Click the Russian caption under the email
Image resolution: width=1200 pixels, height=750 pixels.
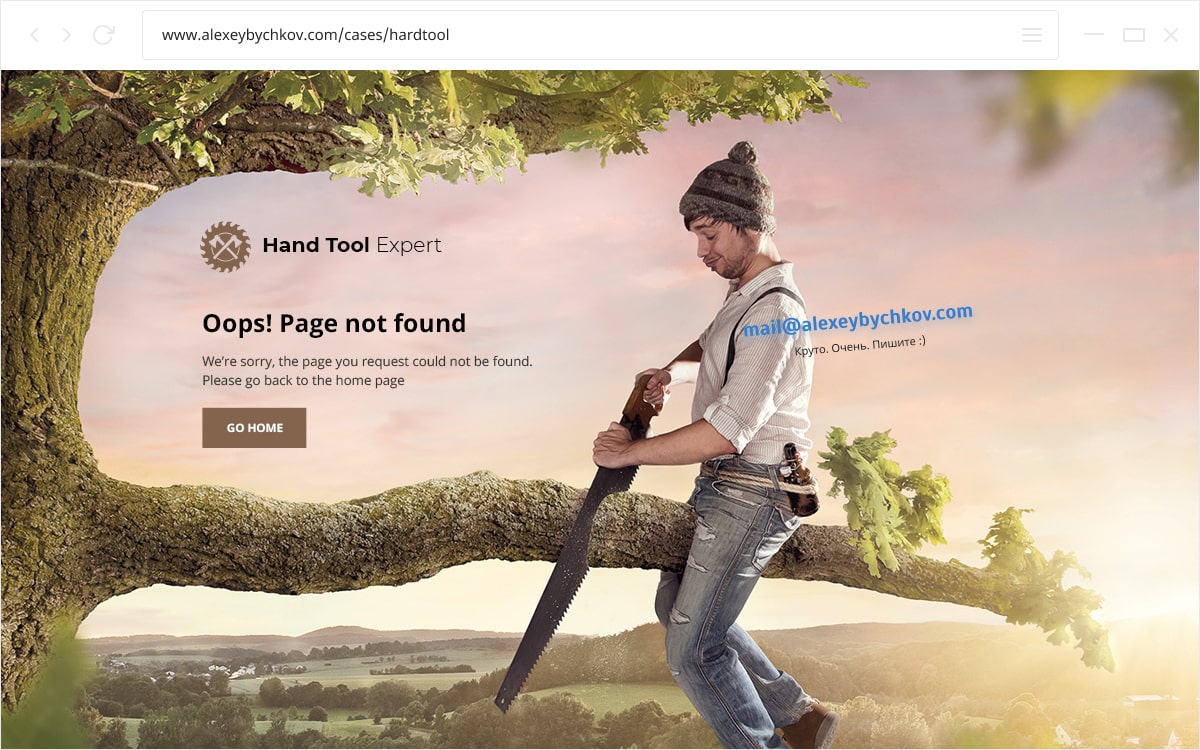tap(860, 346)
